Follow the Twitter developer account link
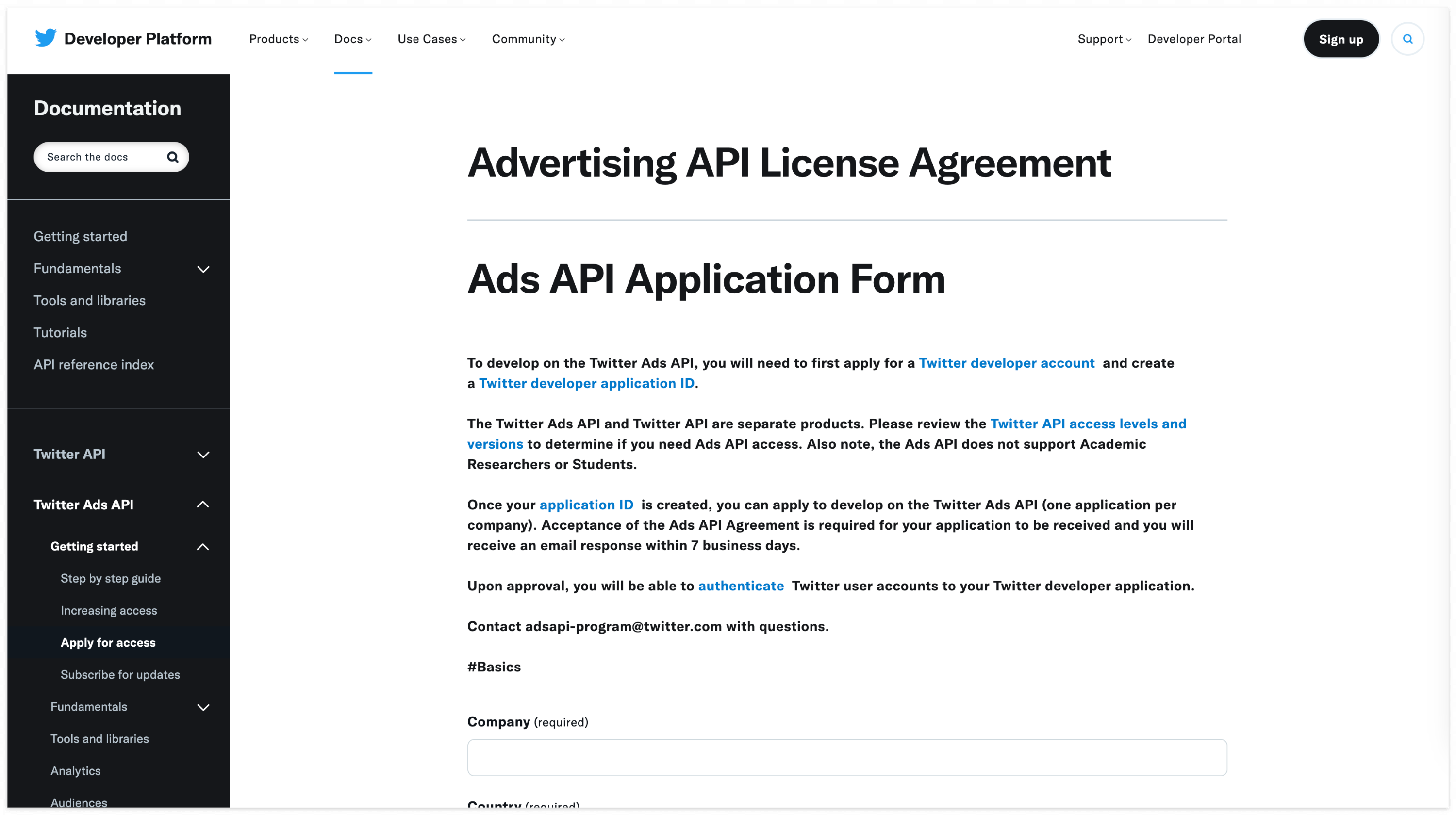Image resolution: width=1456 pixels, height=815 pixels. (1006, 362)
